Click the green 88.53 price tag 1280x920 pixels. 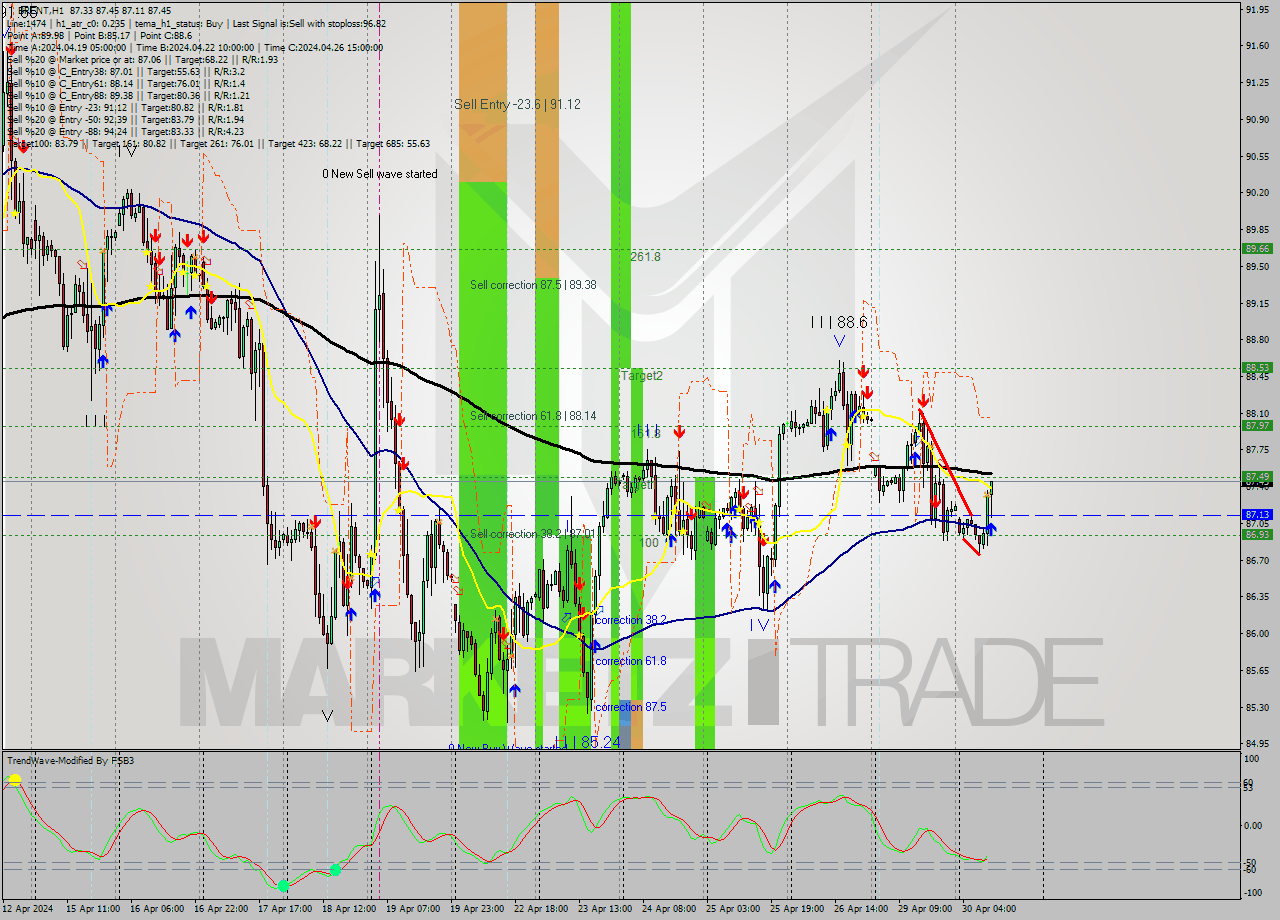pos(1257,367)
